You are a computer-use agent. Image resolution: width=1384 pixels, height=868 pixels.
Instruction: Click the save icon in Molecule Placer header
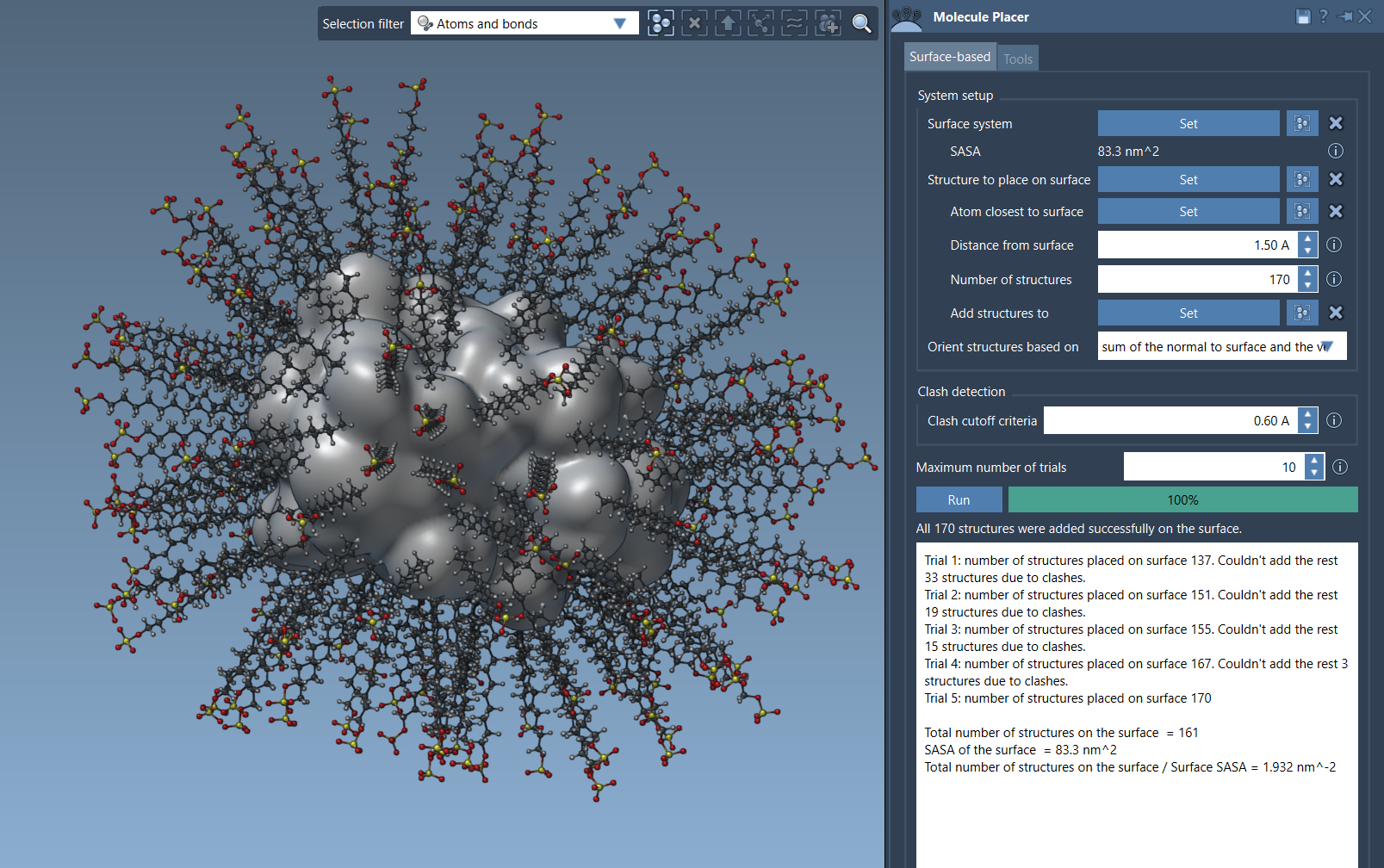1303,16
